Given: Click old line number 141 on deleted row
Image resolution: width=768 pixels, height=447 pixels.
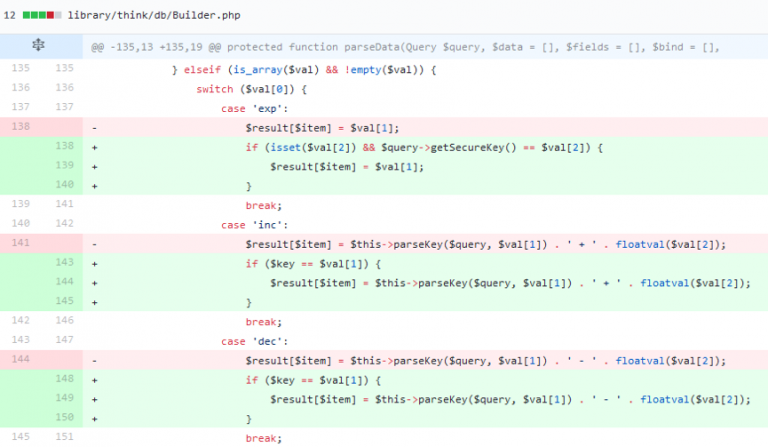Looking at the screenshot, I should coord(21,243).
